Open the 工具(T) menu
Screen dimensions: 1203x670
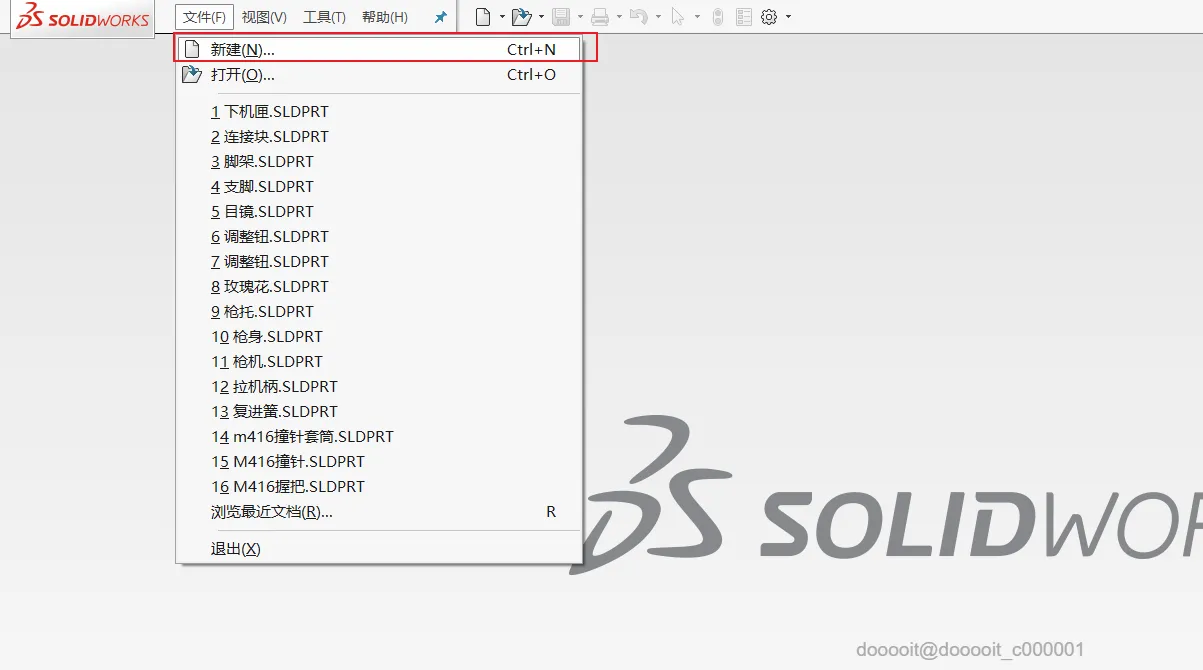coord(324,17)
